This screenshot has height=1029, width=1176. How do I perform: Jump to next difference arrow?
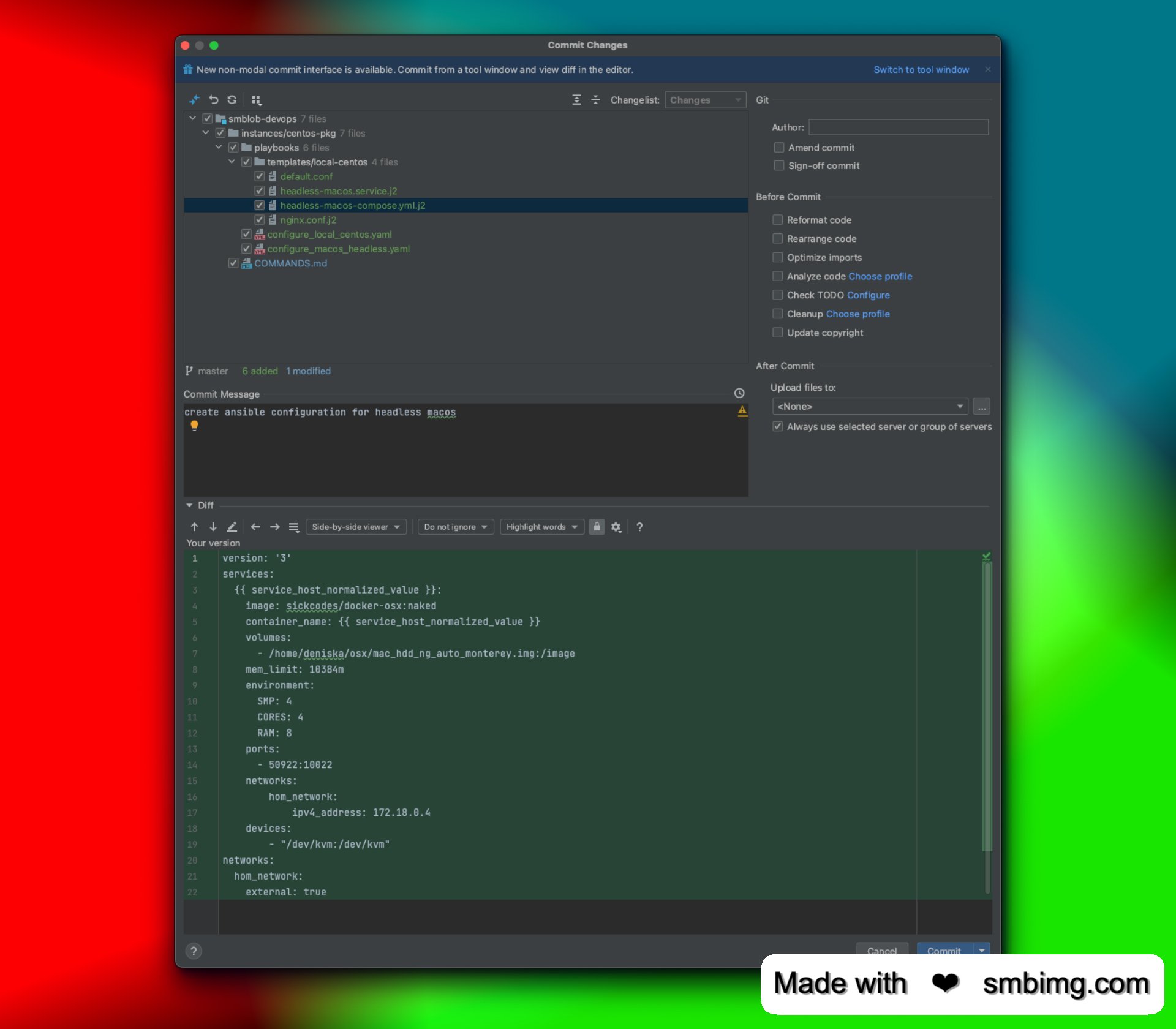tap(213, 527)
